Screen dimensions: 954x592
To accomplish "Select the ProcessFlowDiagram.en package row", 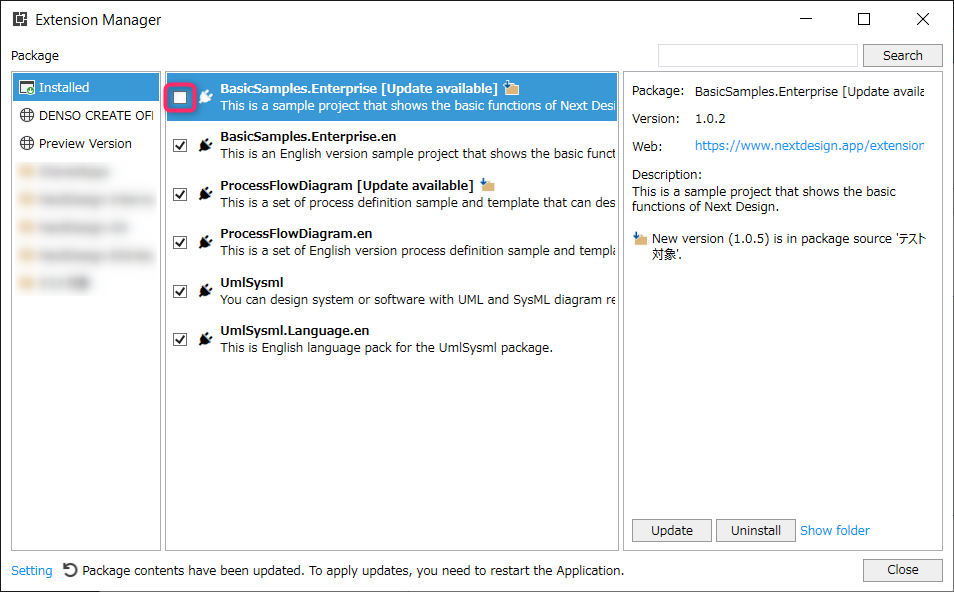I will coord(392,242).
